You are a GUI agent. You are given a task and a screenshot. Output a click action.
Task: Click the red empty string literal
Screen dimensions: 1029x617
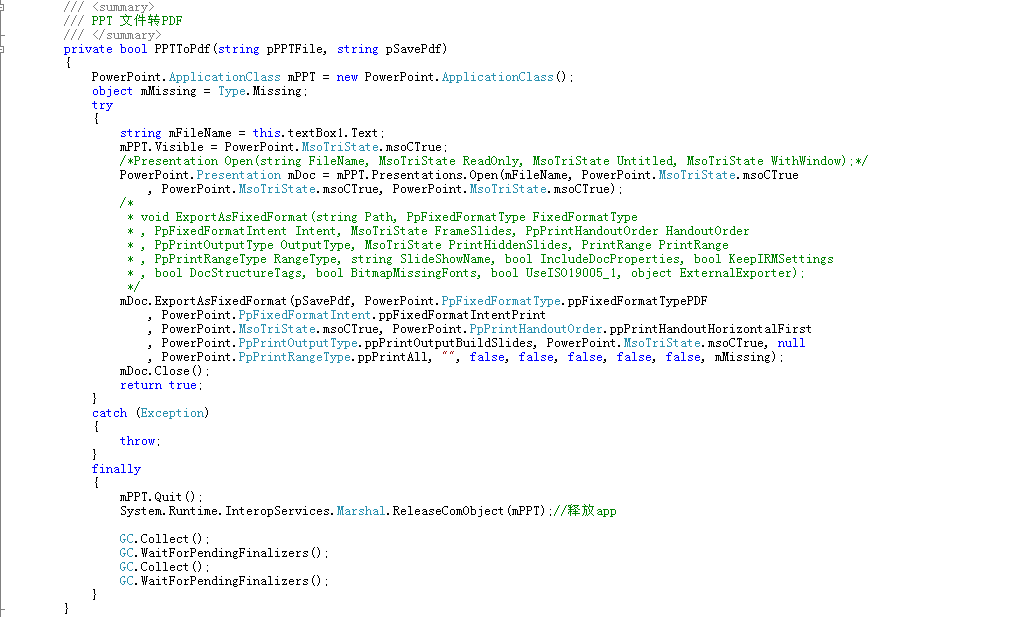tap(448, 356)
